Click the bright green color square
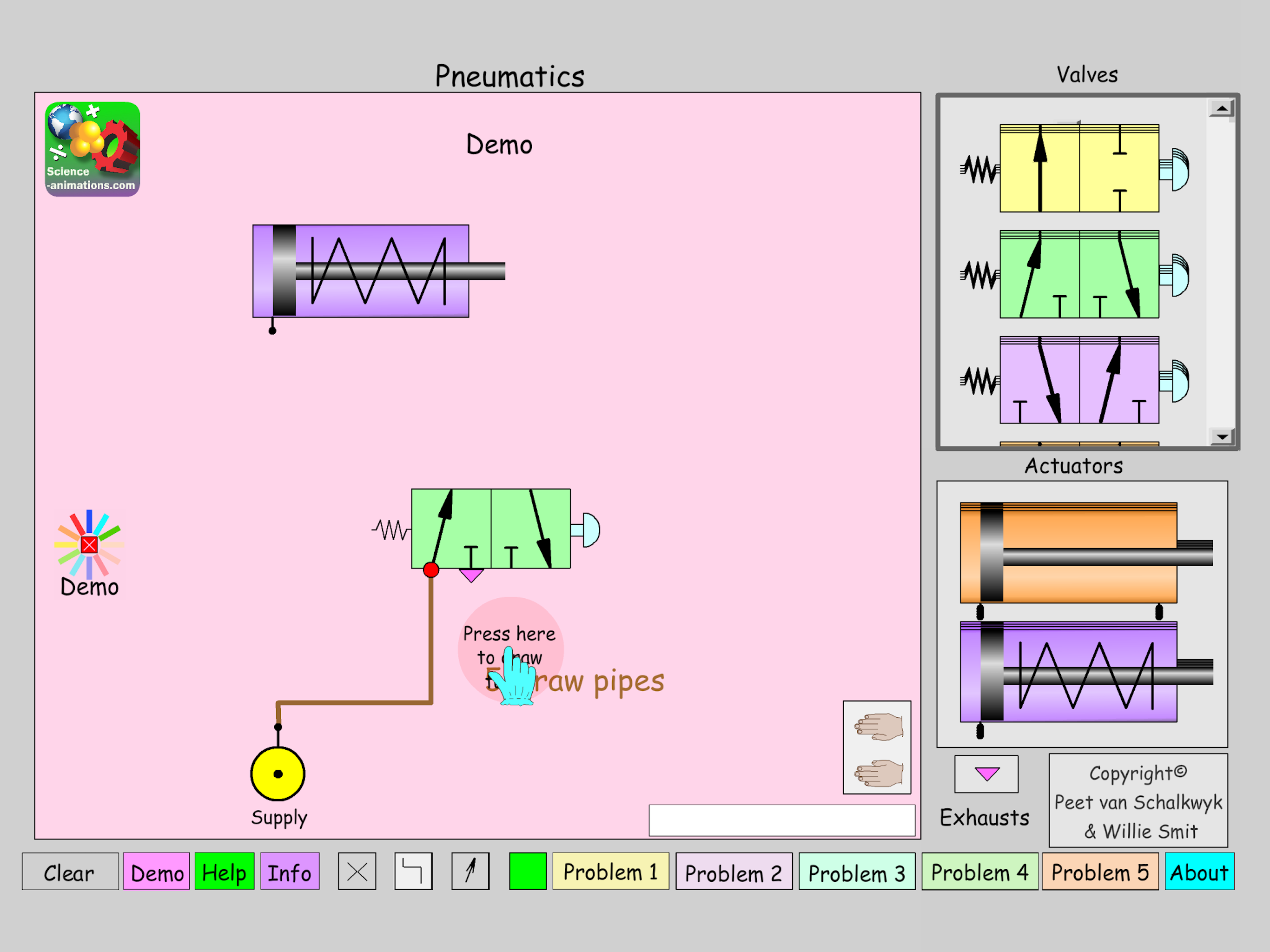 [527, 872]
